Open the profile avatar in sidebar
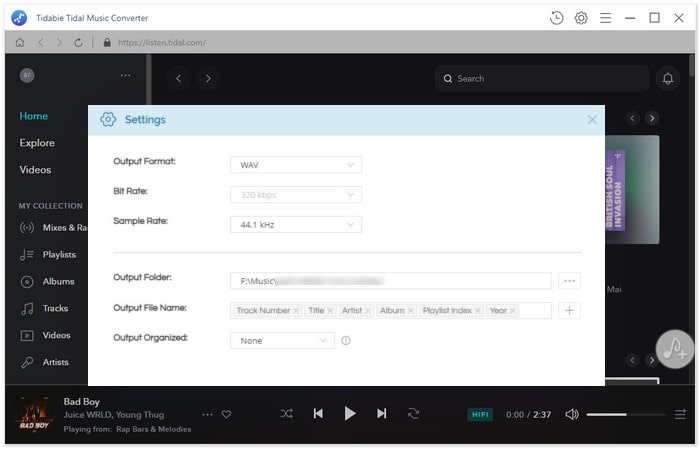The height and width of the screenshot is (449, 700). (27, 75)
